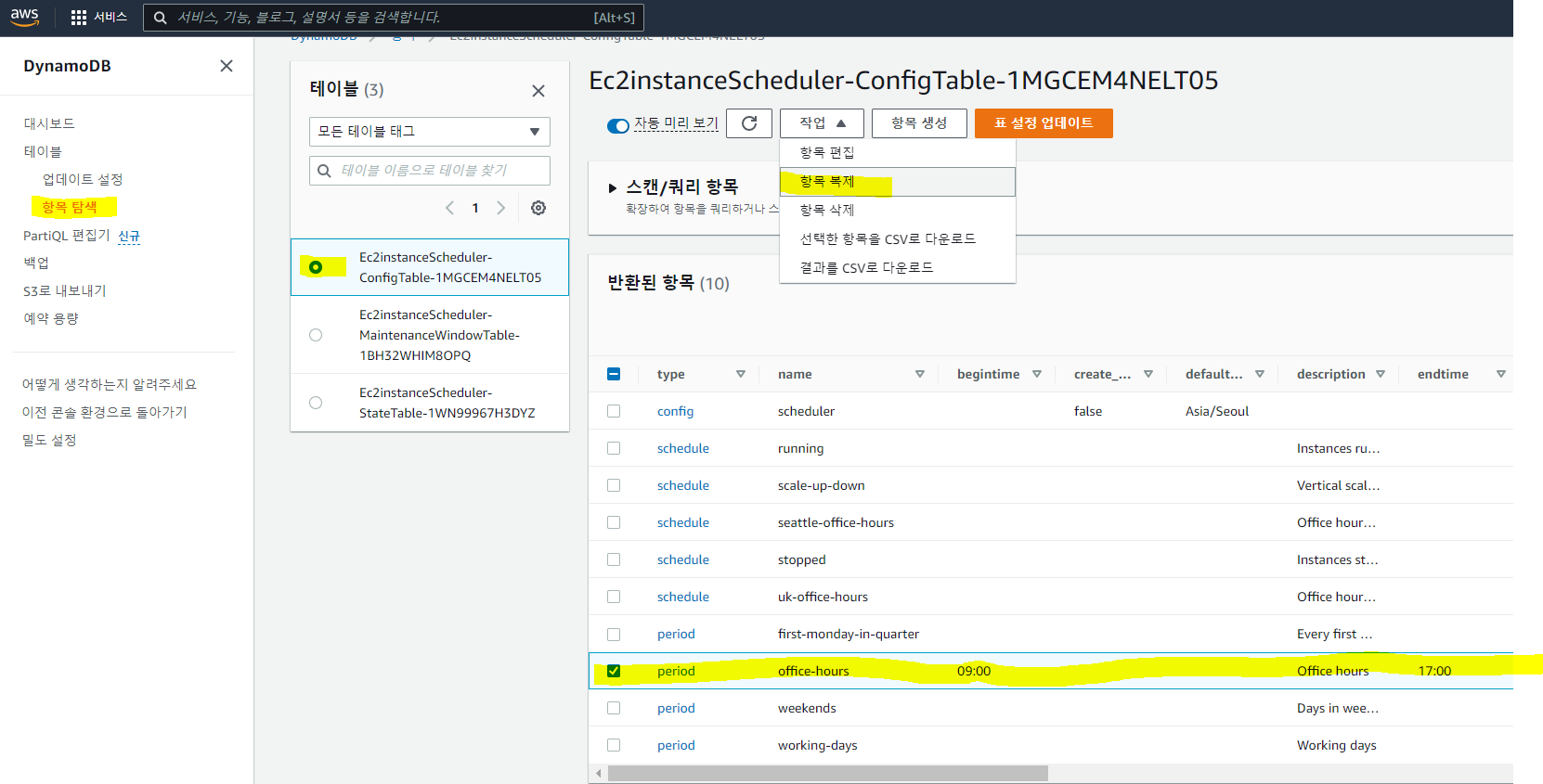Open 항목 탐색 in the sidebar
This screenshot has width=1543, height=784.
[70, 207]
